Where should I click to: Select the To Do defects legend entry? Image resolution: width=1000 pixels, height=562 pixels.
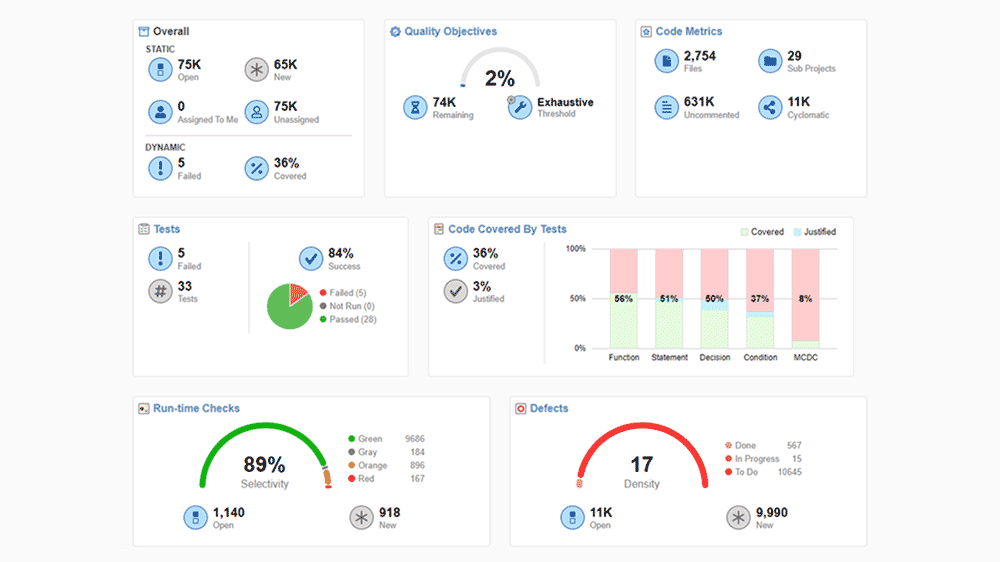pyautogui.click(x=748, y=472)
